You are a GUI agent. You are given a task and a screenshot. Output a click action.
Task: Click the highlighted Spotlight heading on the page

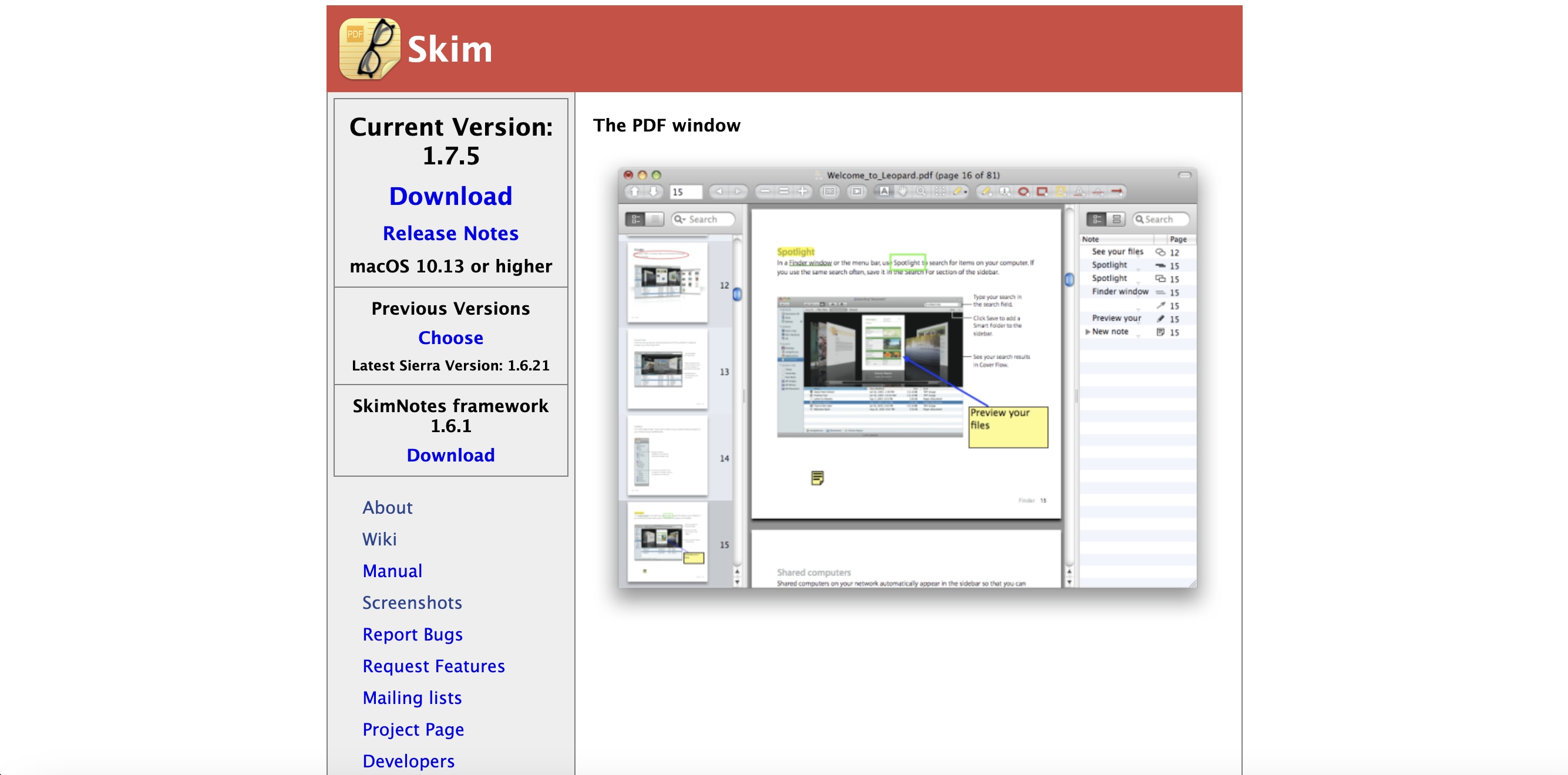click(x=796, y=252)
